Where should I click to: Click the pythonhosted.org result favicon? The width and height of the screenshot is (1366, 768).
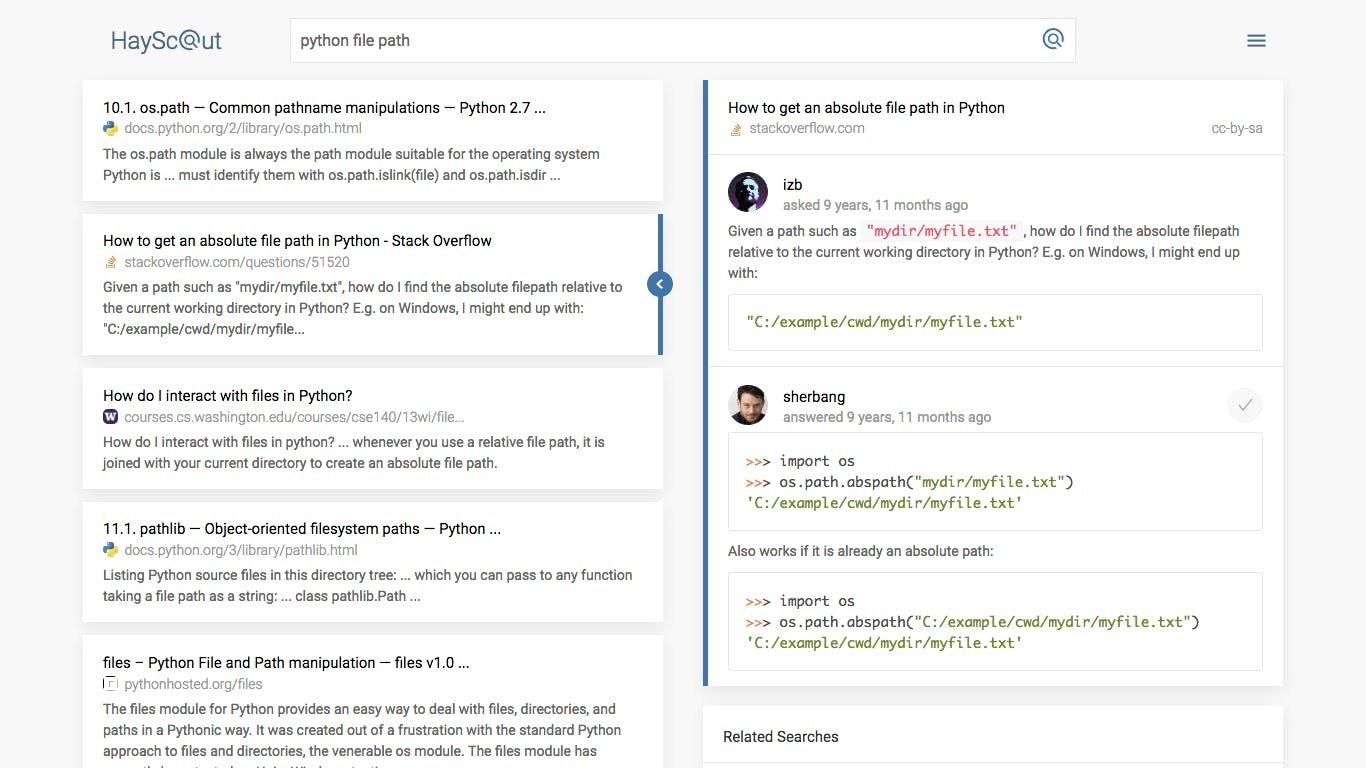110,684
